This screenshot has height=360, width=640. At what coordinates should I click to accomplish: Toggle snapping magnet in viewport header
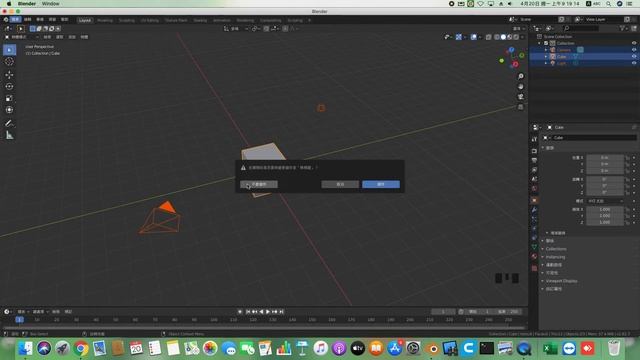click(266, 29)
